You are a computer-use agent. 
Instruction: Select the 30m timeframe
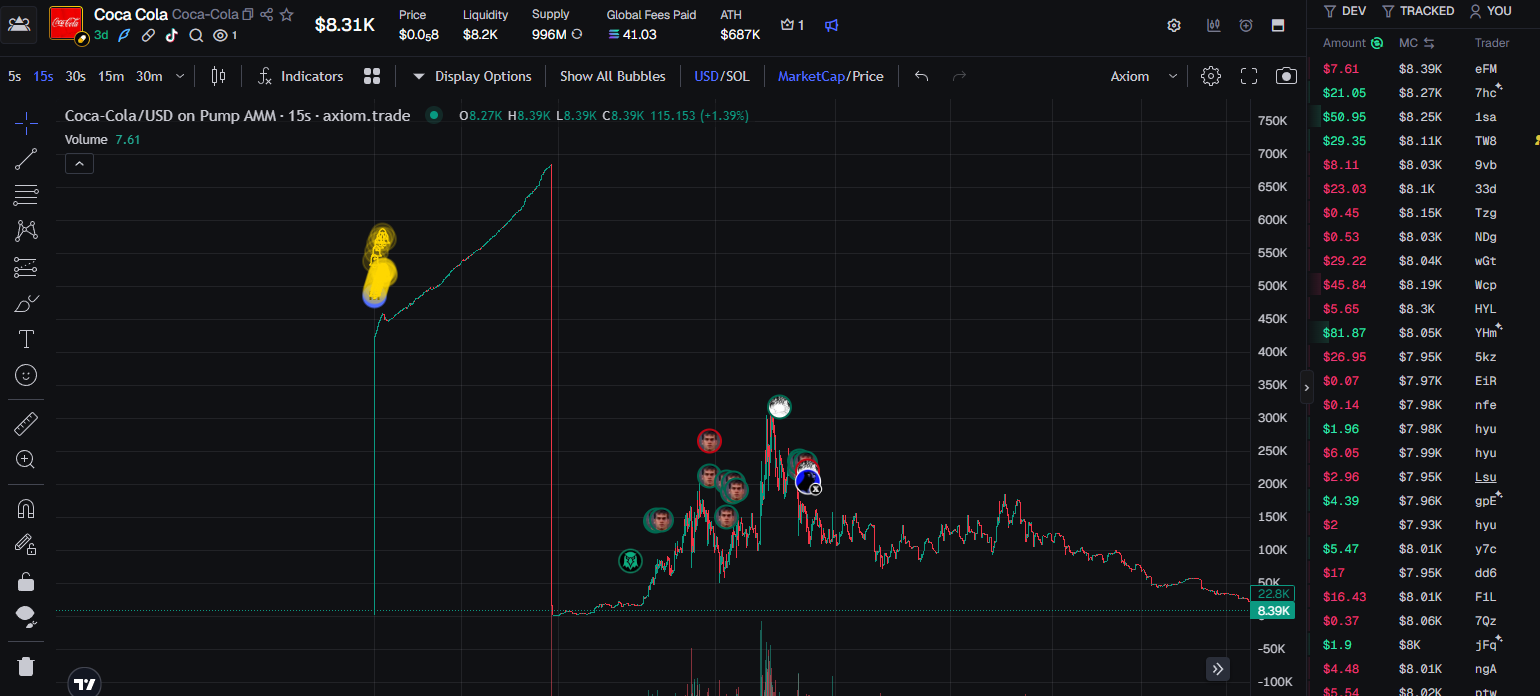pos(149,76)
